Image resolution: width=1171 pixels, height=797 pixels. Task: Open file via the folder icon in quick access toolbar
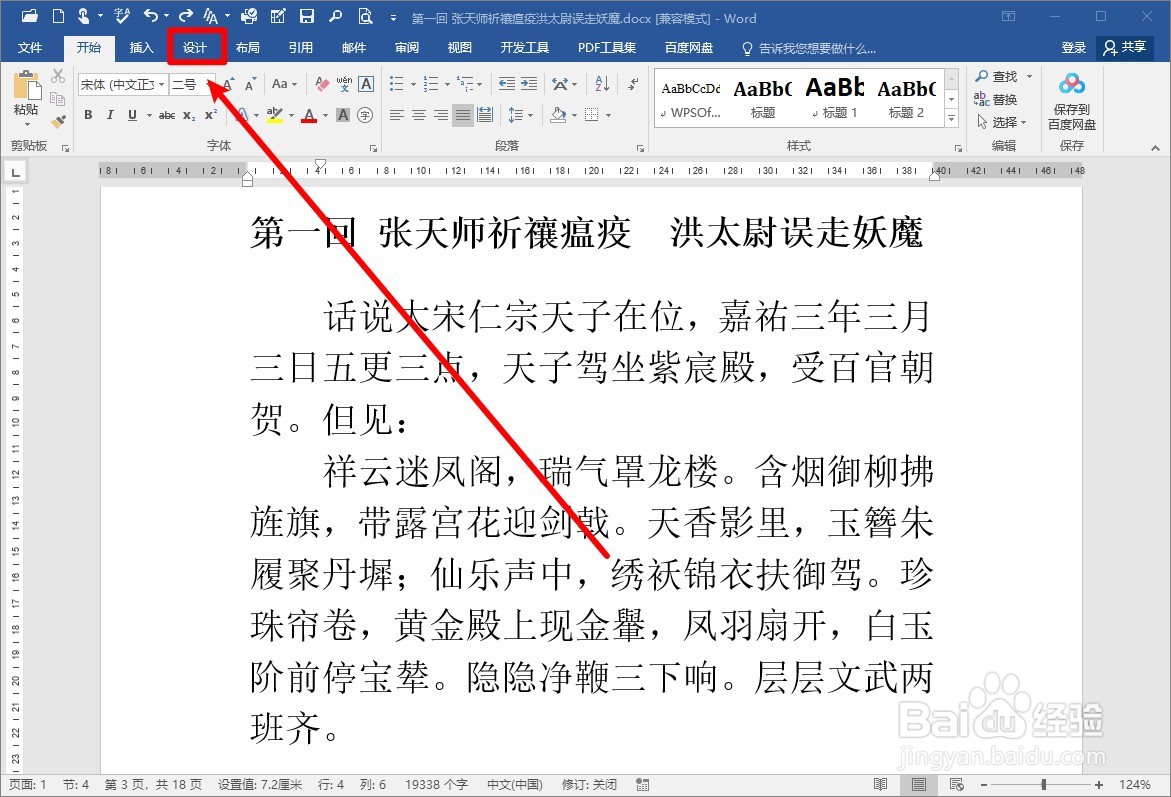(x=30, y=15)
